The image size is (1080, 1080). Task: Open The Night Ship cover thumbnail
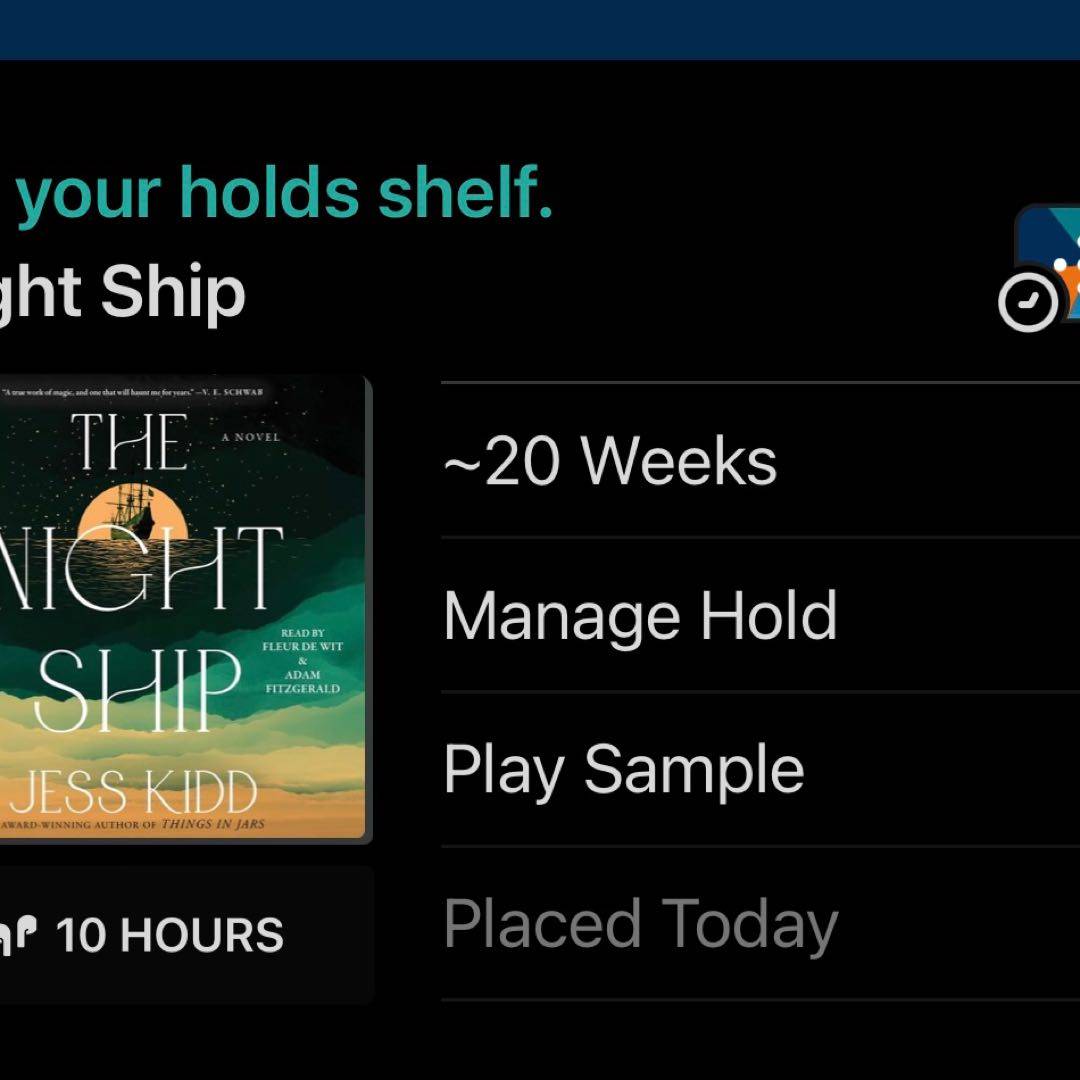(180, 608)
